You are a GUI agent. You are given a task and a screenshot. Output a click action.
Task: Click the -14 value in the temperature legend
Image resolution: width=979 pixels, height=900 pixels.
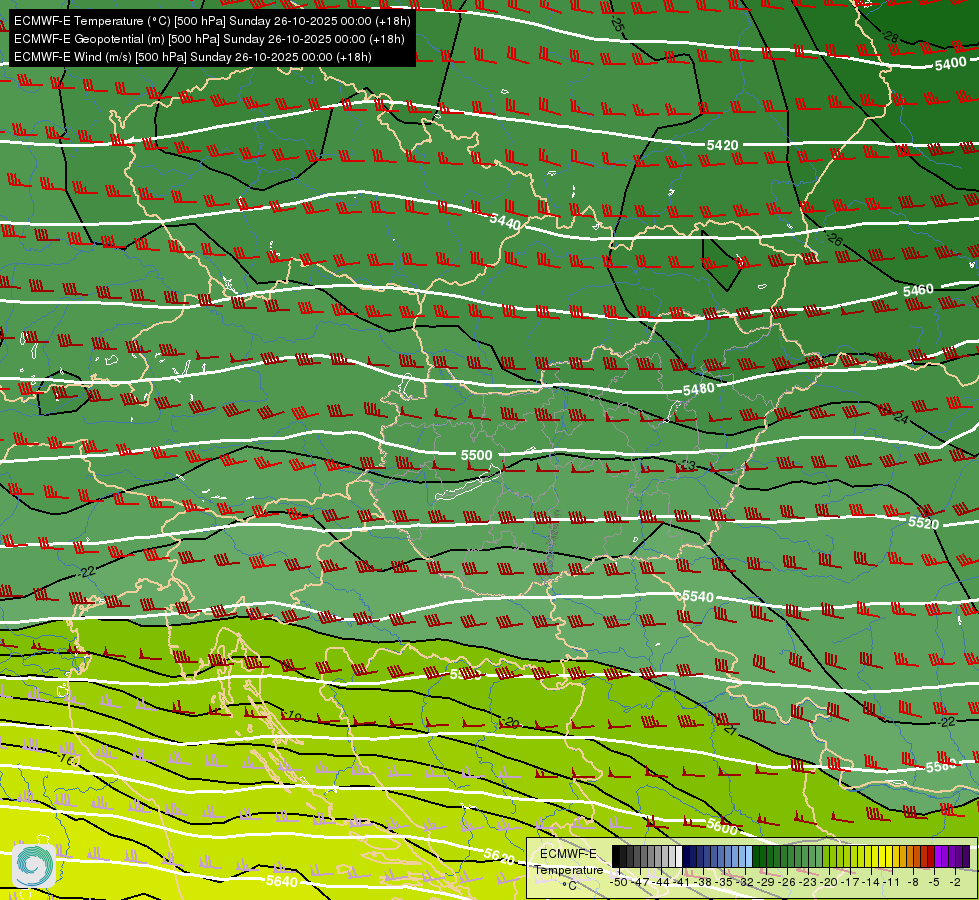point(871,883)
